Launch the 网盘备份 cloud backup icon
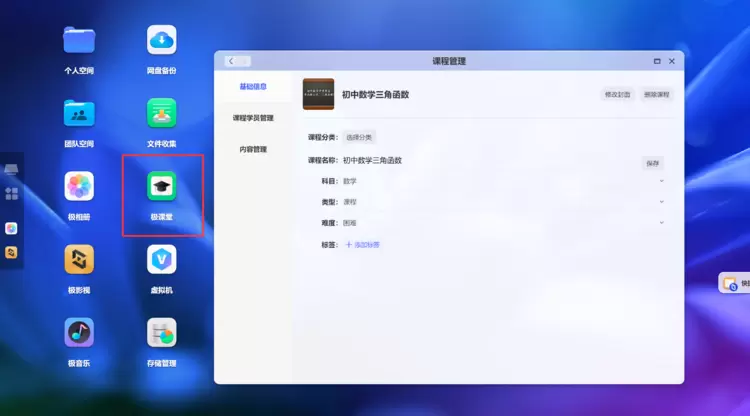750x416 pixels. [161, 40]
